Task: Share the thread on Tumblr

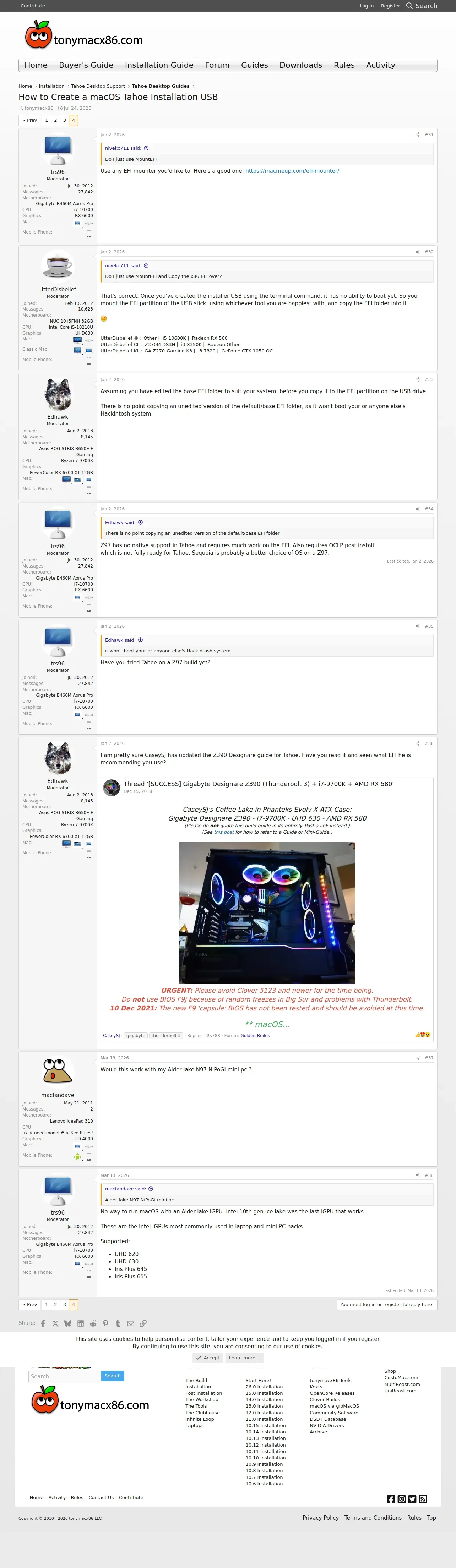Action: [x=118, y=1323]
